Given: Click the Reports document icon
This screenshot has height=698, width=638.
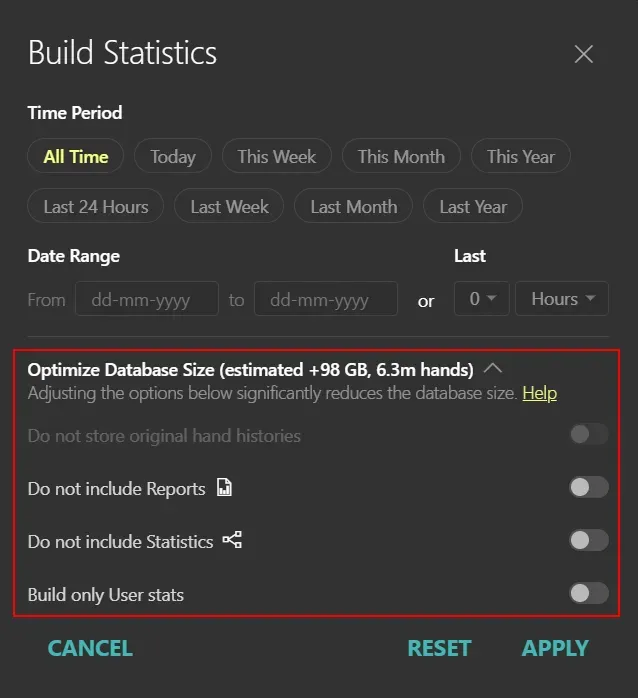Looking at the screenshot, I should (224, 488).
